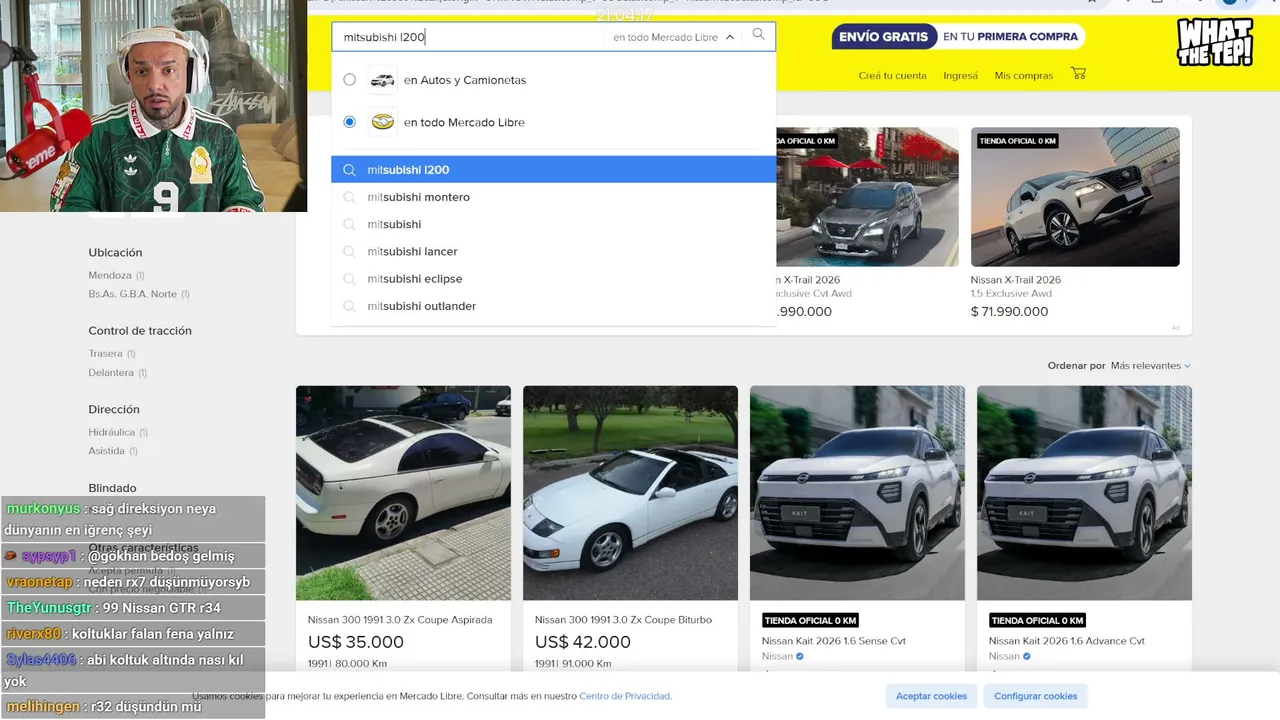Click magnifier icon beside mitsubishi eclipse suggestion
1280x720 pixels.
[x=349, y=279]
